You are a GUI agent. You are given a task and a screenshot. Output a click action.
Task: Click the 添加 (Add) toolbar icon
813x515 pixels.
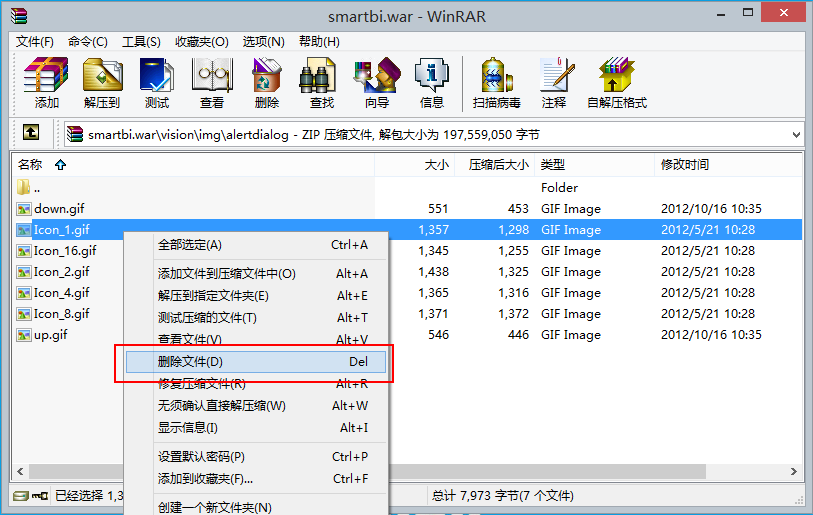(46, 83)
